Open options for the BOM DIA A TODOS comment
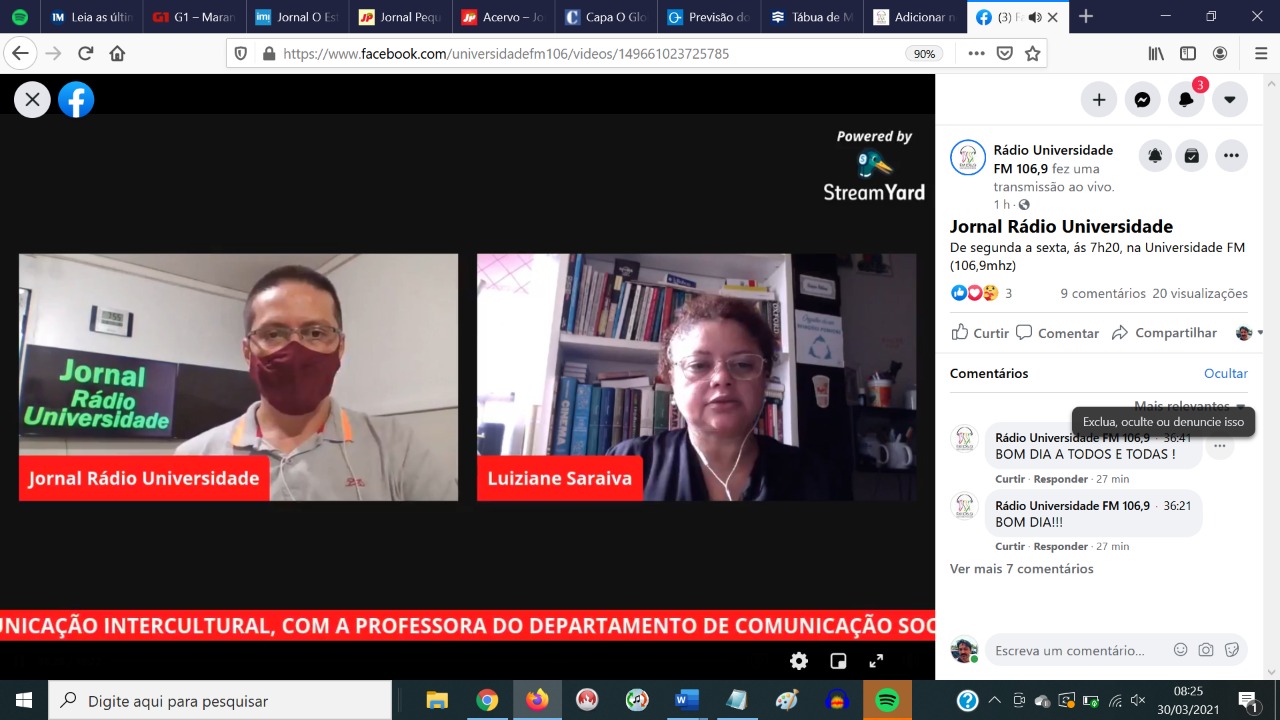This screenshot has height=720, width=1280. pyautogui.click(x=1219, y=446)
